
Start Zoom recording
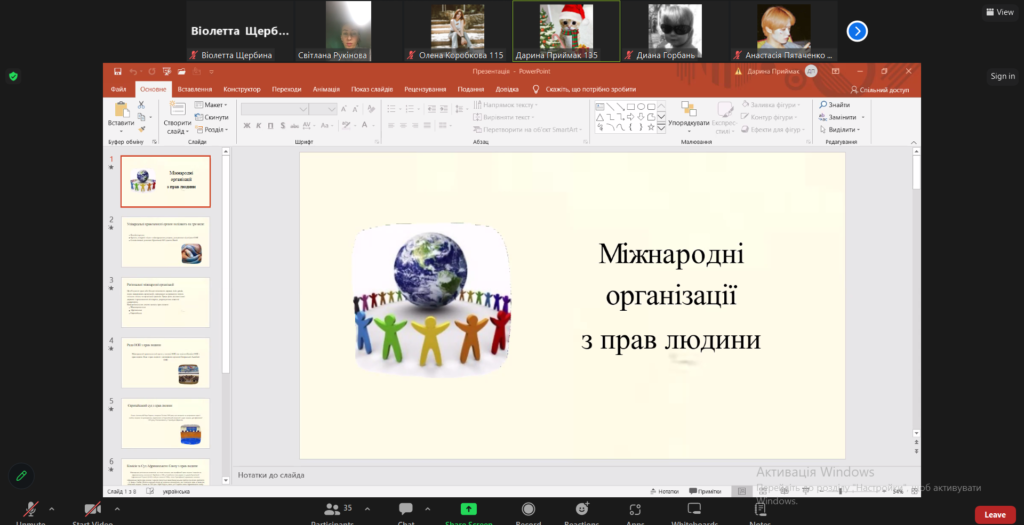(528, 512)
